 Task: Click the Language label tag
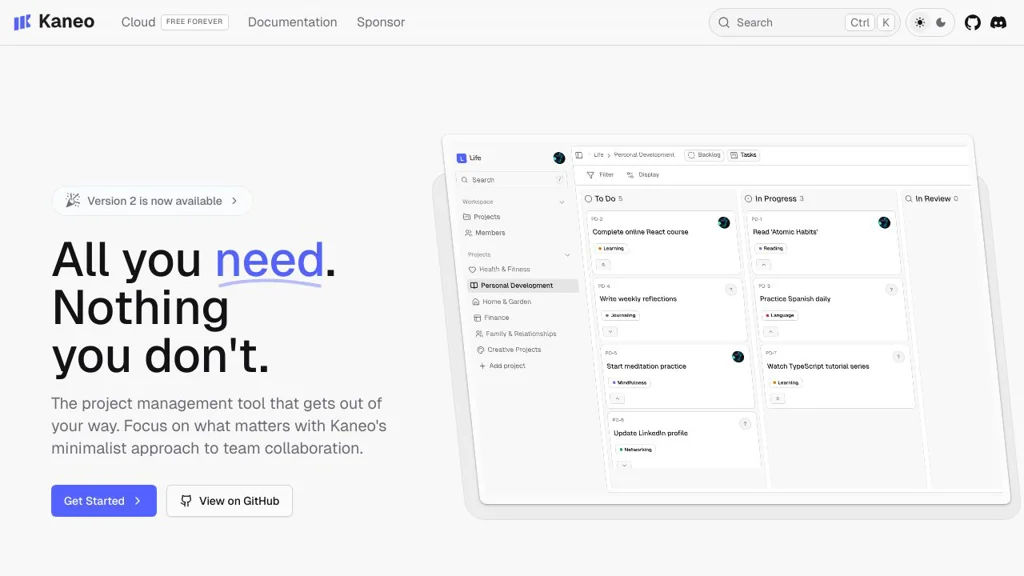[x=780, y=315]
